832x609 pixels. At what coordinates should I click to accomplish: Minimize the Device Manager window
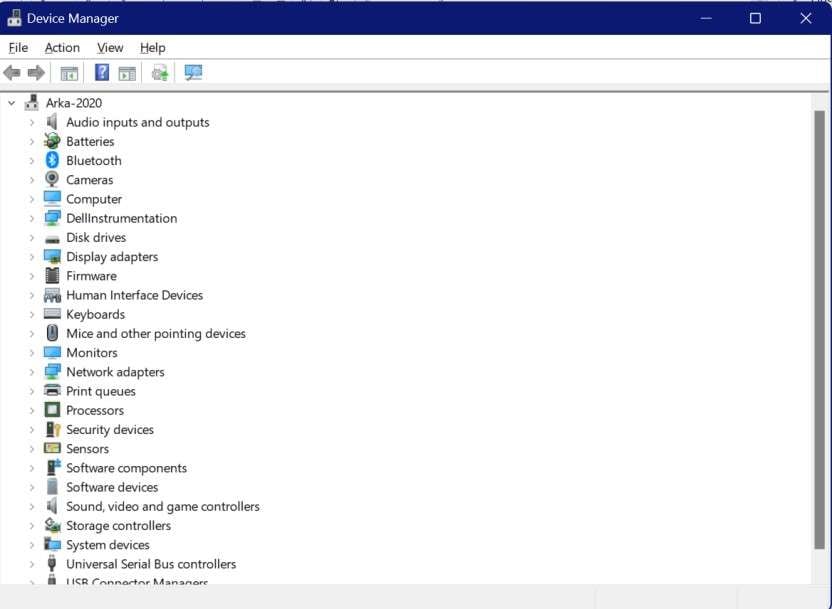coord(706,19)
